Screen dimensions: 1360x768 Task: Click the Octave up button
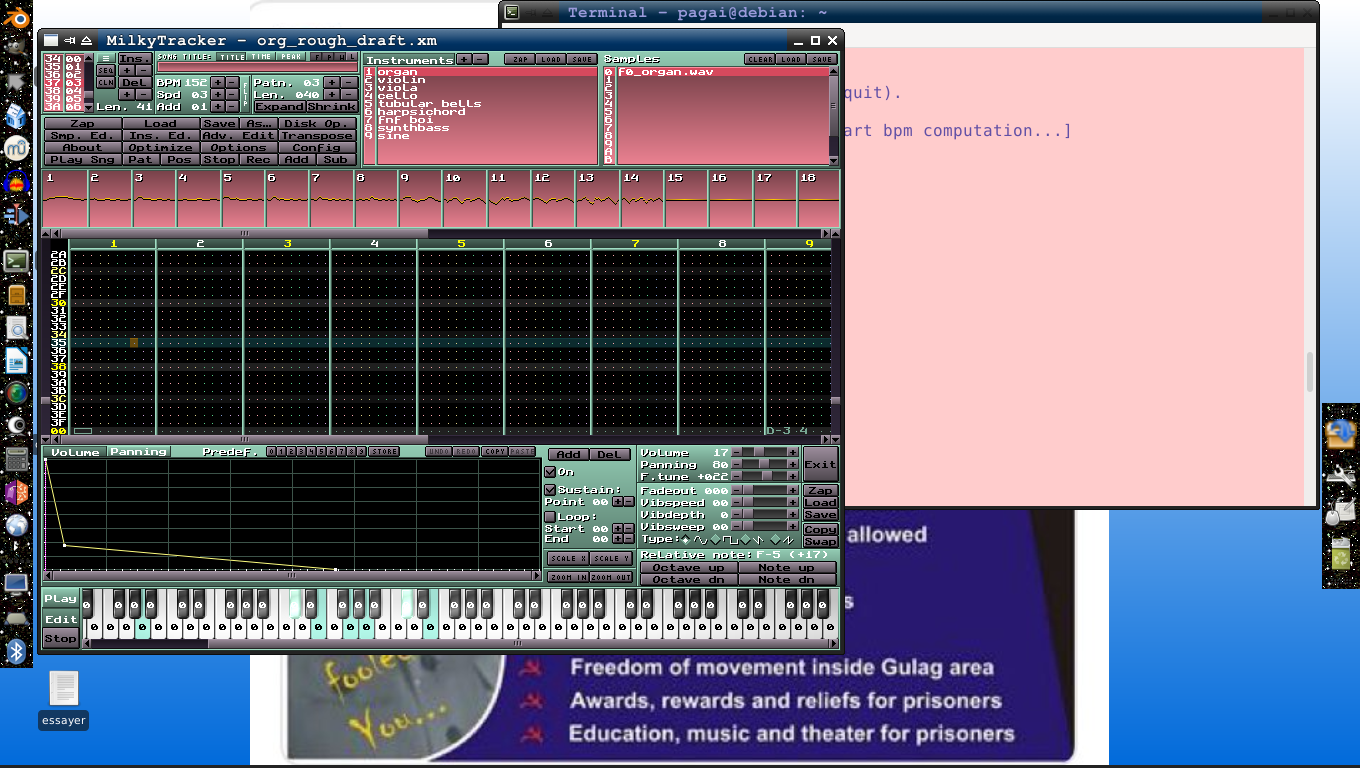pos(689,568)
